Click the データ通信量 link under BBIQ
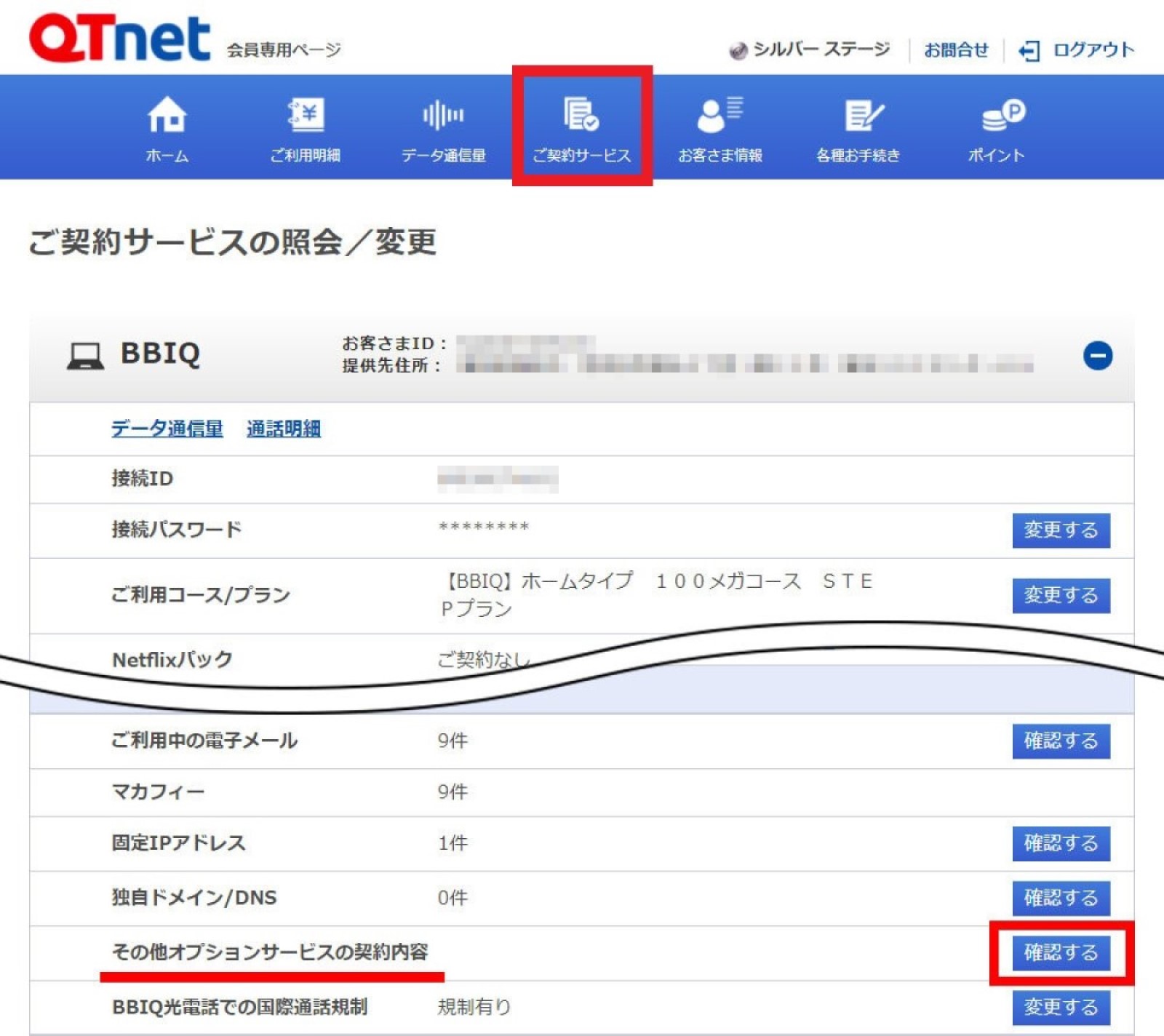 (x=167, y=429)
